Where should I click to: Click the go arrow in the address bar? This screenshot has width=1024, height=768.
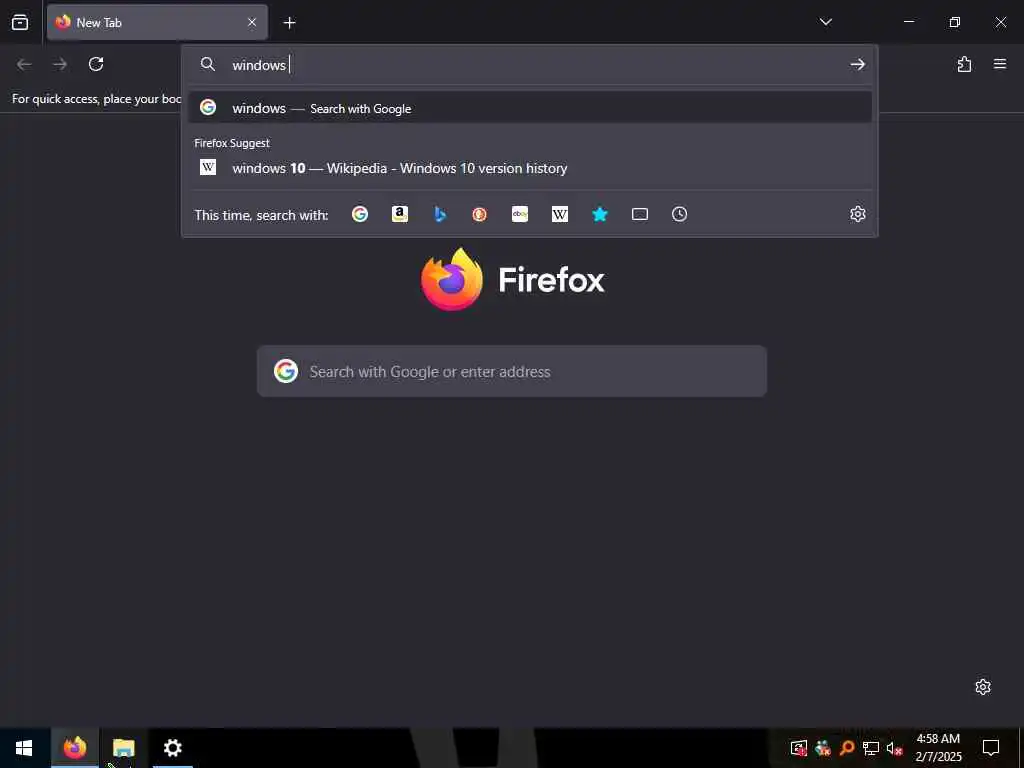click(x=857, y=64)
